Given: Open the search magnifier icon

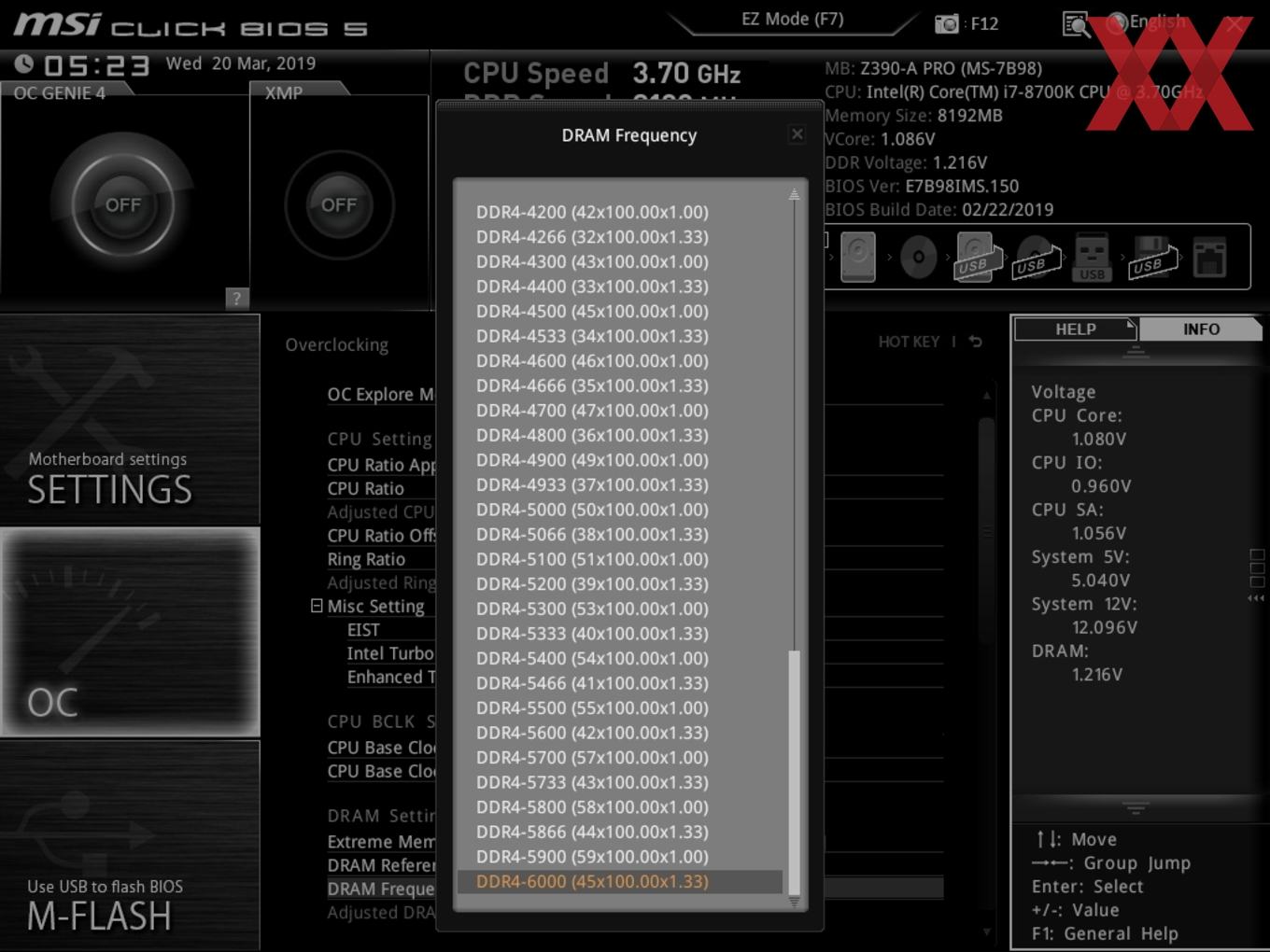Looking at the screenshot, I should point(1077,24).
